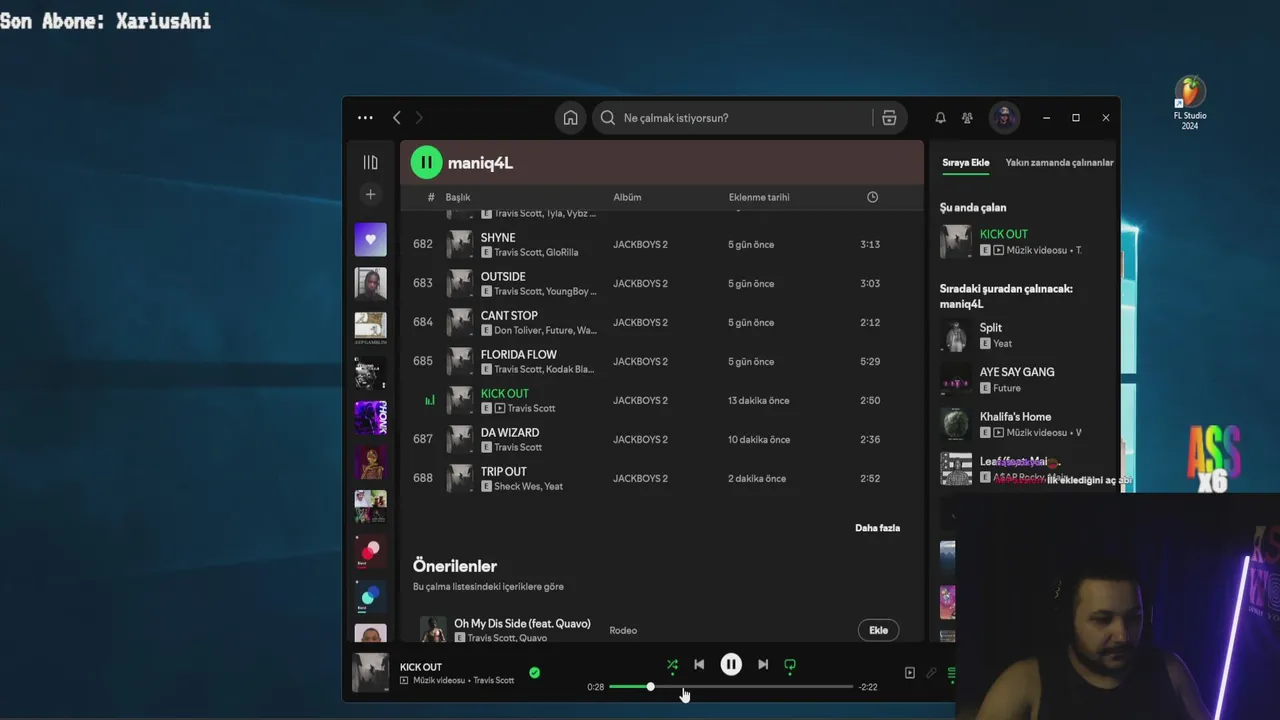Skip to previous track

coord(699,664)
